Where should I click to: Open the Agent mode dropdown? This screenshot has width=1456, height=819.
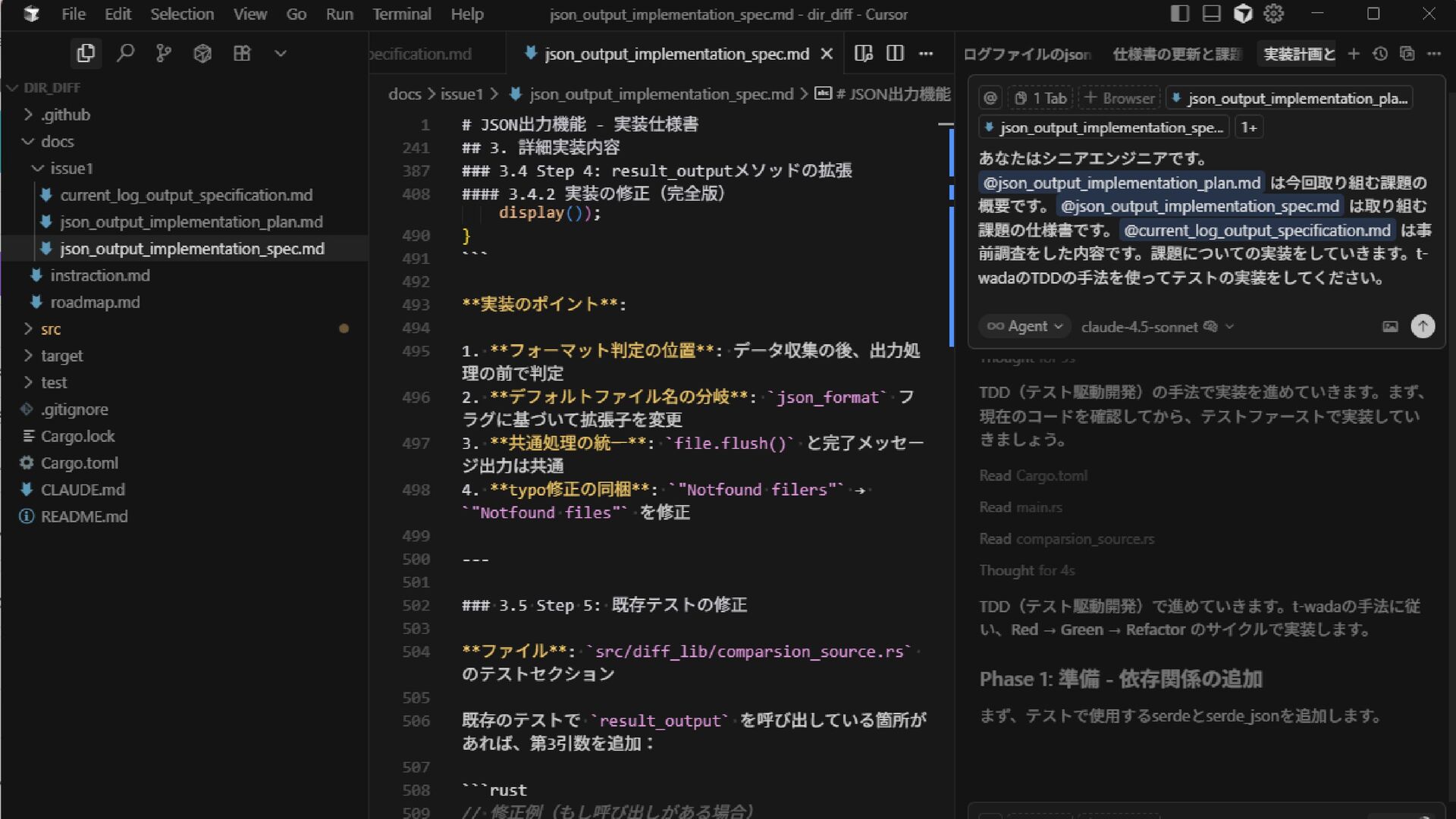coord(1025,326)
